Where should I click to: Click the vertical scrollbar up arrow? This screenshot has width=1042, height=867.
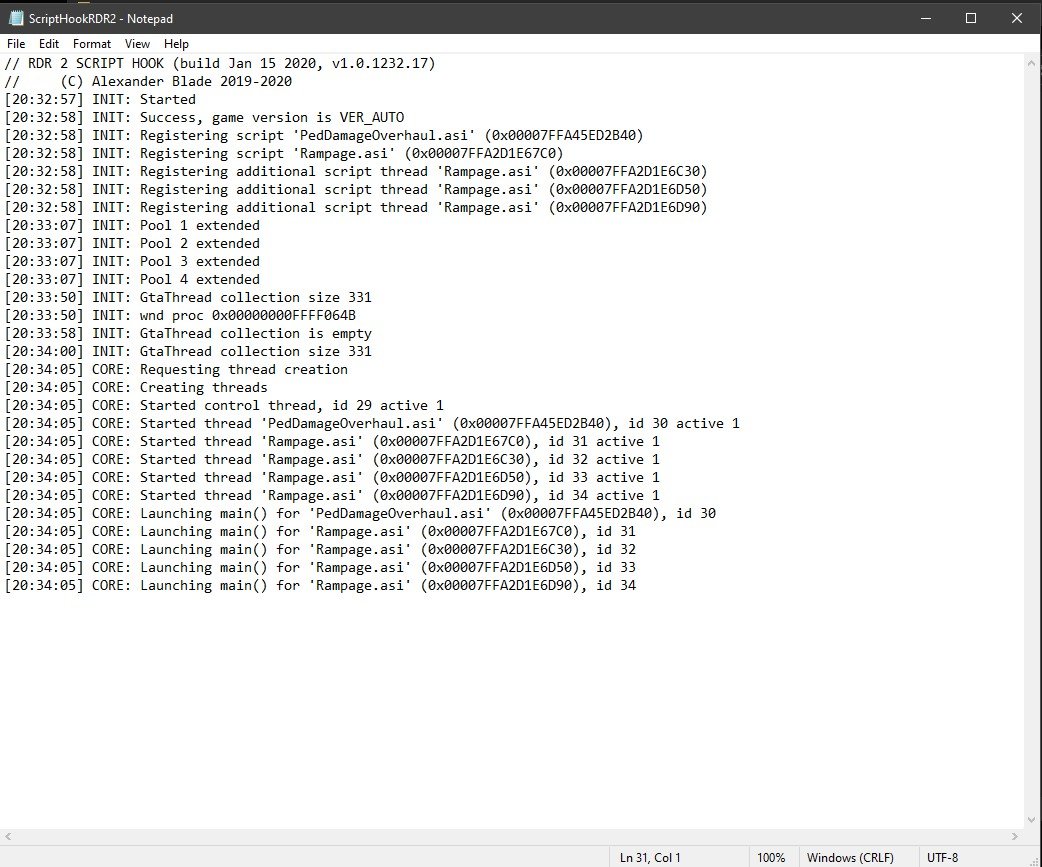tap(1033, 63)
